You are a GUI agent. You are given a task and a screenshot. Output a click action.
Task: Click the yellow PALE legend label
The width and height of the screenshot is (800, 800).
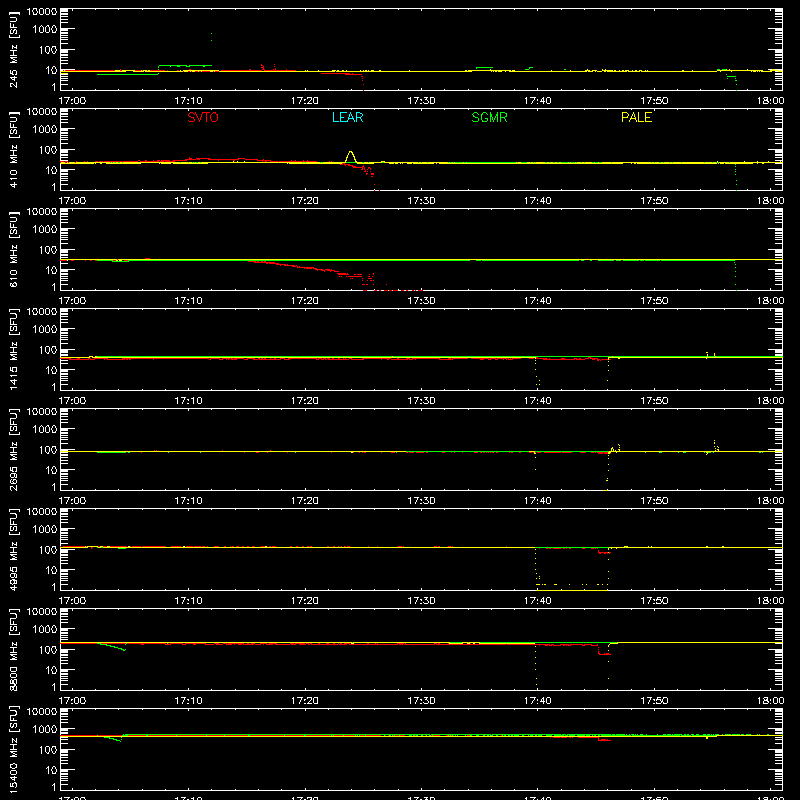[x=636, y=117]
